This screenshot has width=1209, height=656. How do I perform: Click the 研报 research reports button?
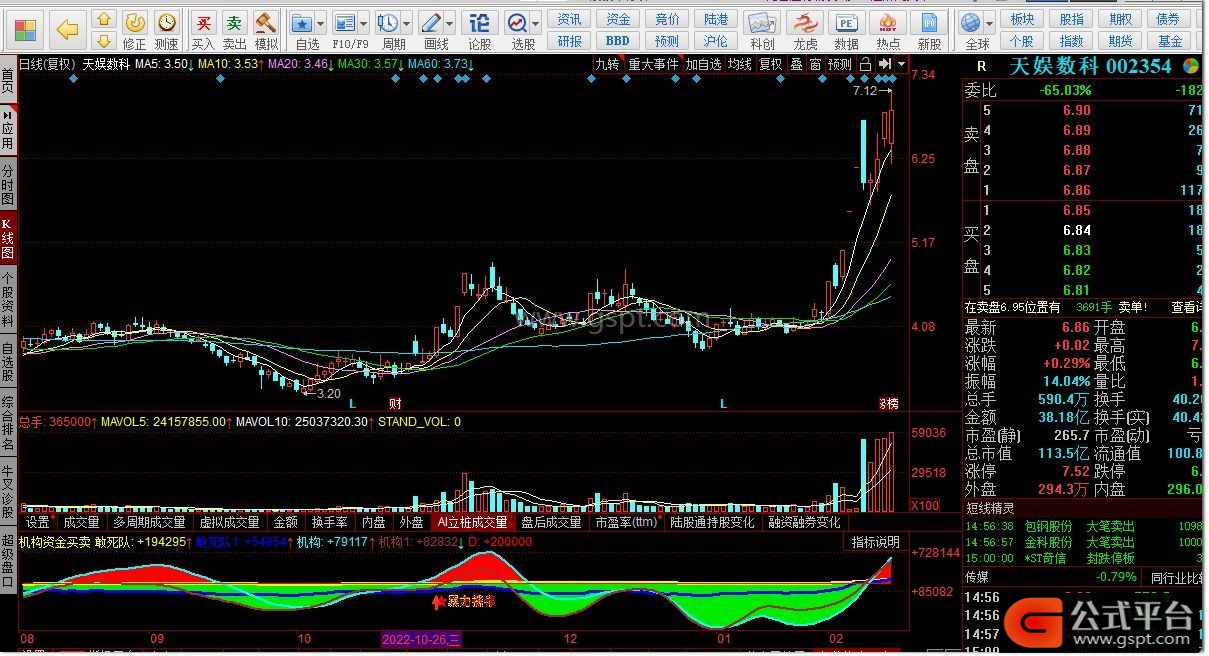pos(569,41)
